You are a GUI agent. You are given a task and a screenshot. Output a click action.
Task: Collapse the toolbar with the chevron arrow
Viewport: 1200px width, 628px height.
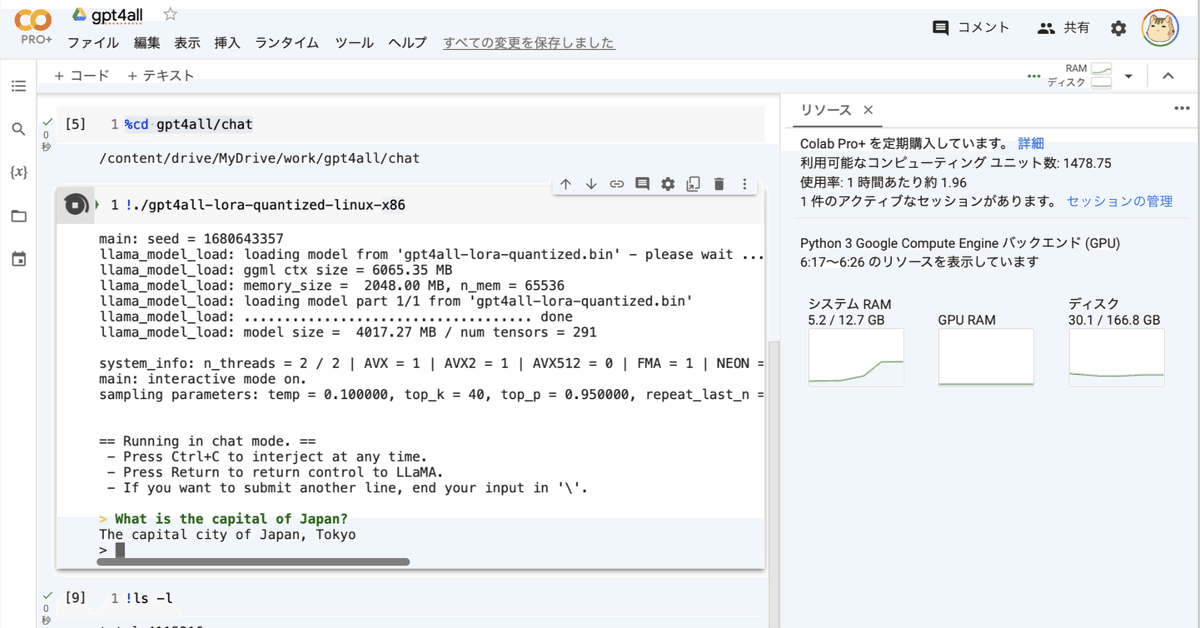coord(1168,75)
